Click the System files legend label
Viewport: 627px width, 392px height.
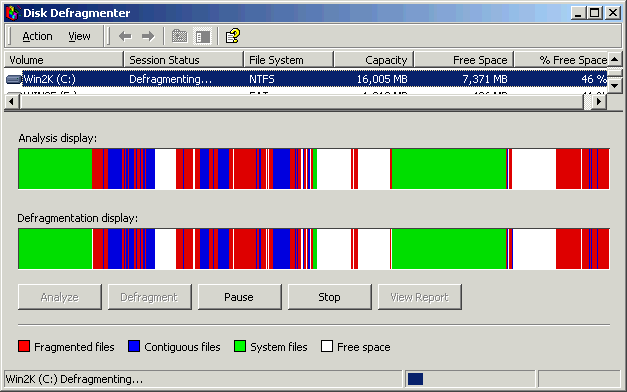(x=279, y=347)
